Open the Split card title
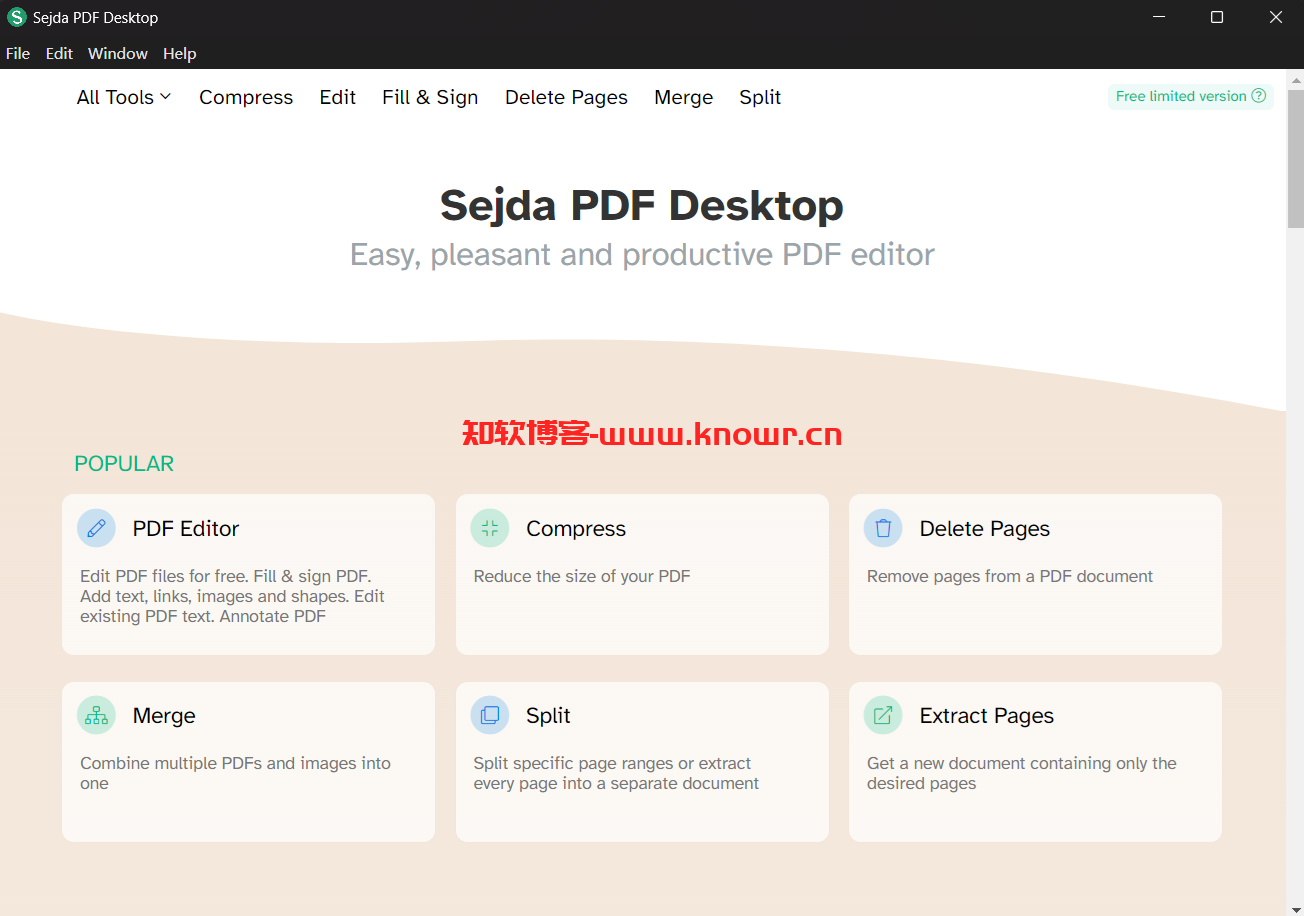Screen dimensions: 1304x916 [x=548, y=716]
